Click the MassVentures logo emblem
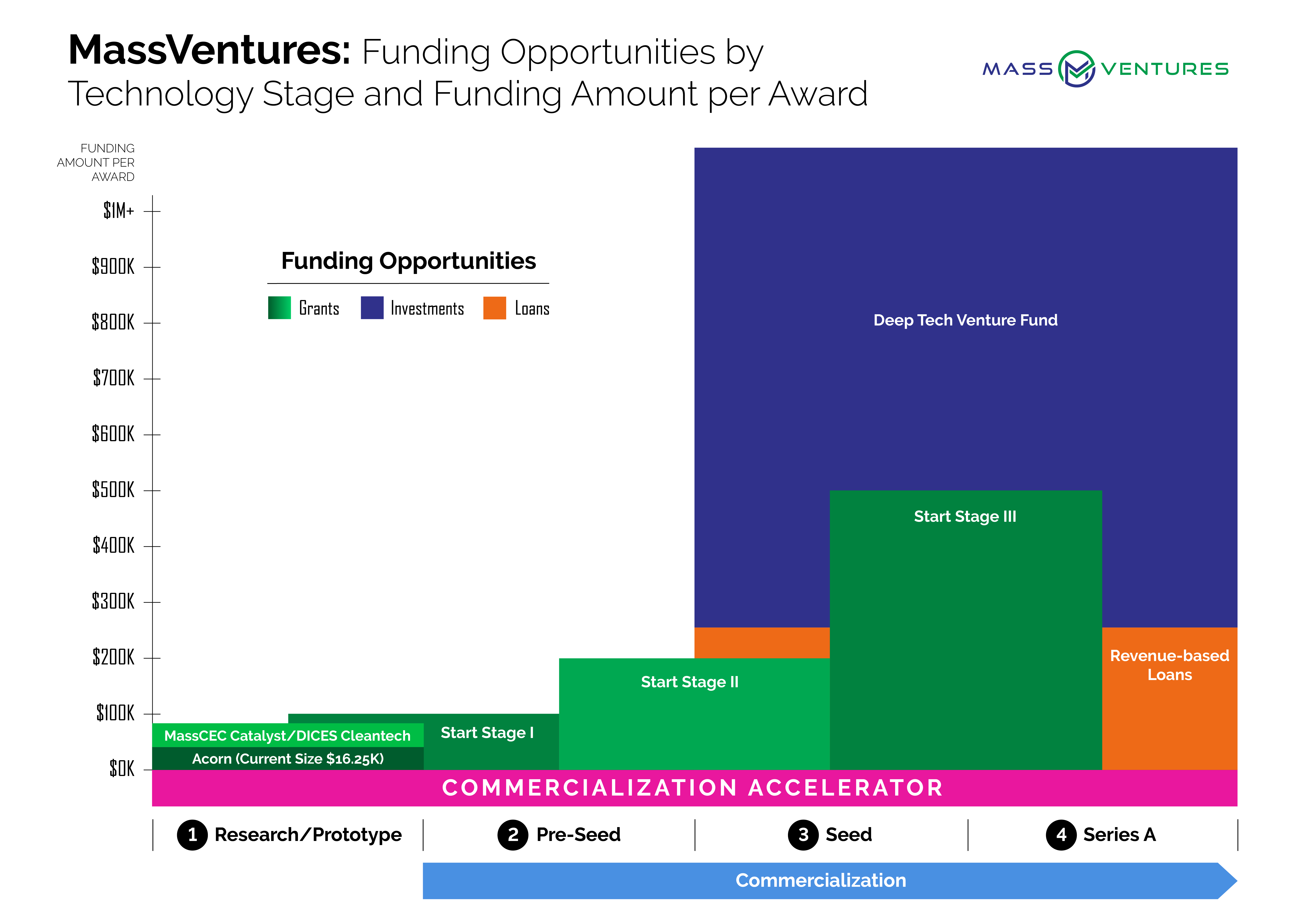The image size is (1316, 924). (x=1076, y=69)
